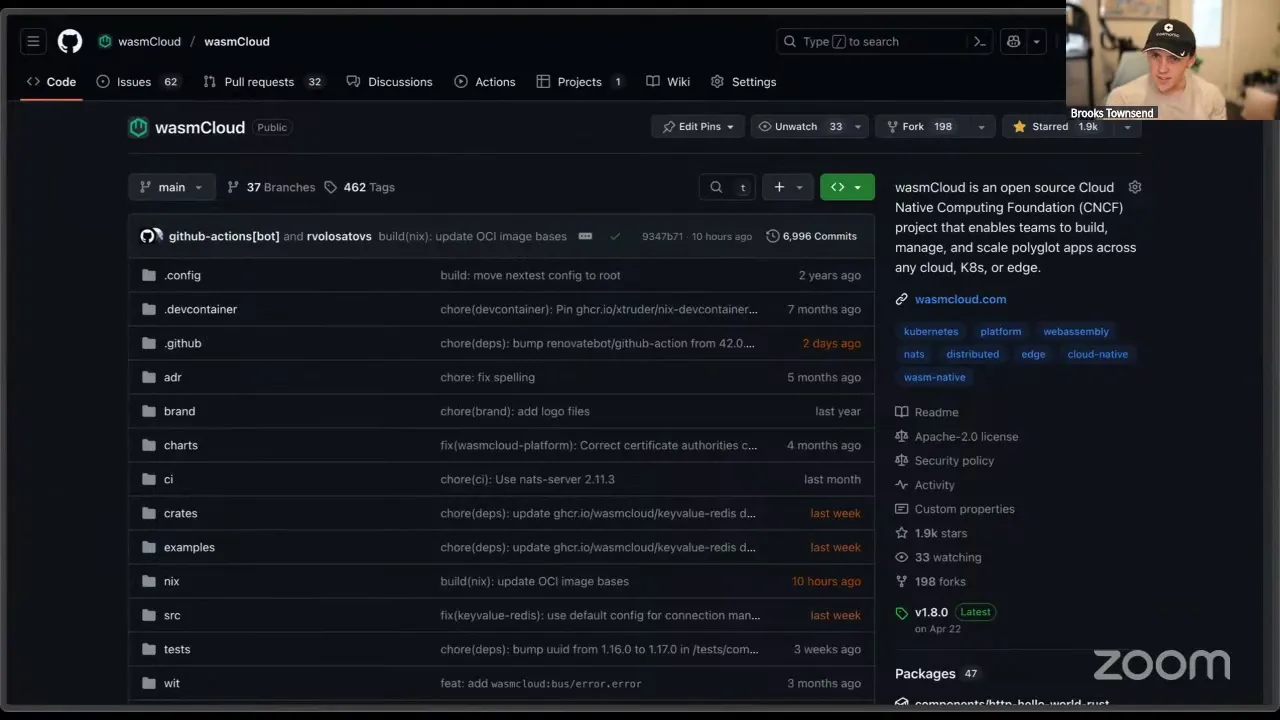Click the license scale icon
The height and width of the screenshot is (720, 1280).
902,436
